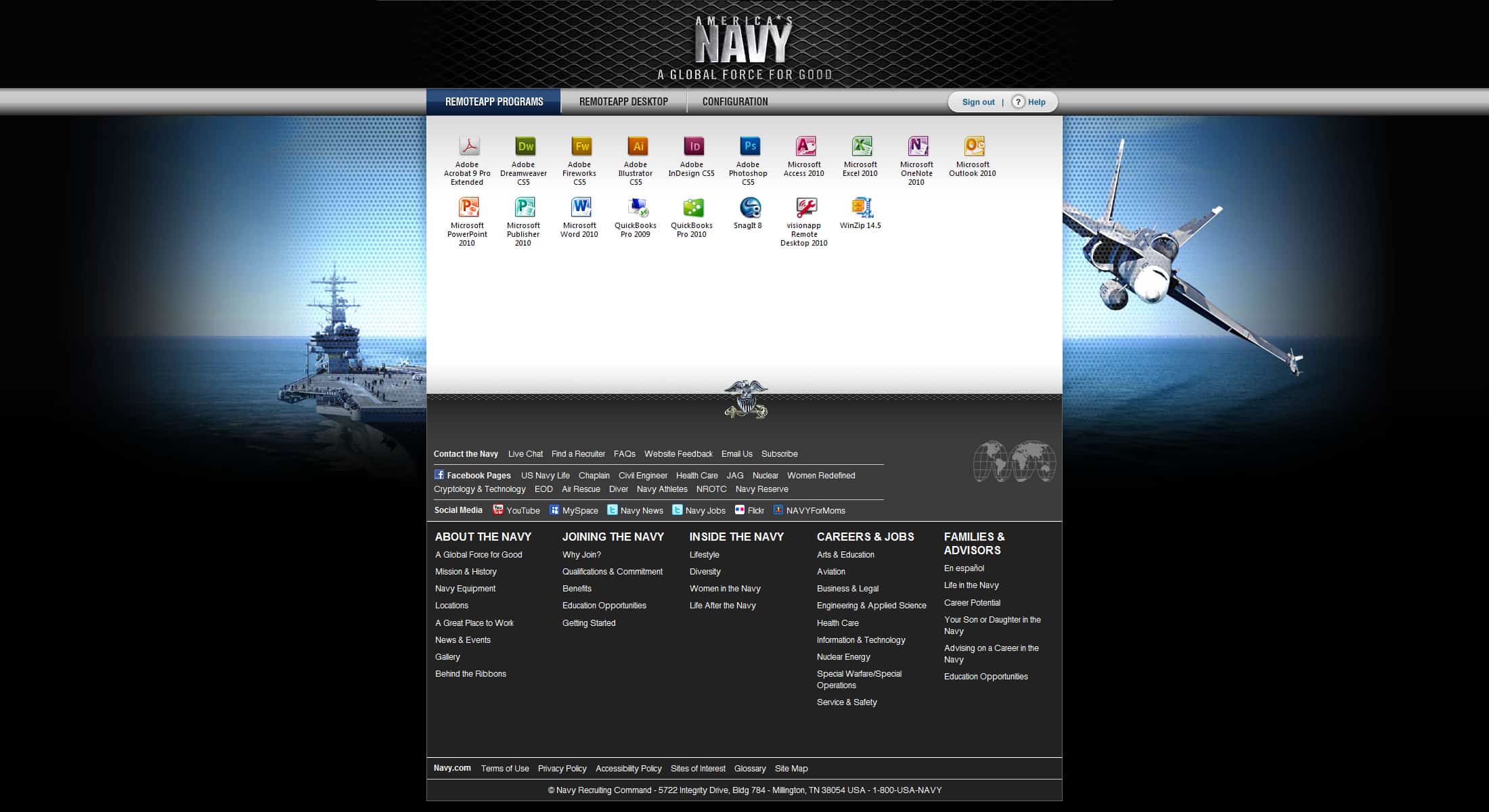Open the Configuration tab
The width and height of the screenshot is (1489, 812).
coord(735,101)
